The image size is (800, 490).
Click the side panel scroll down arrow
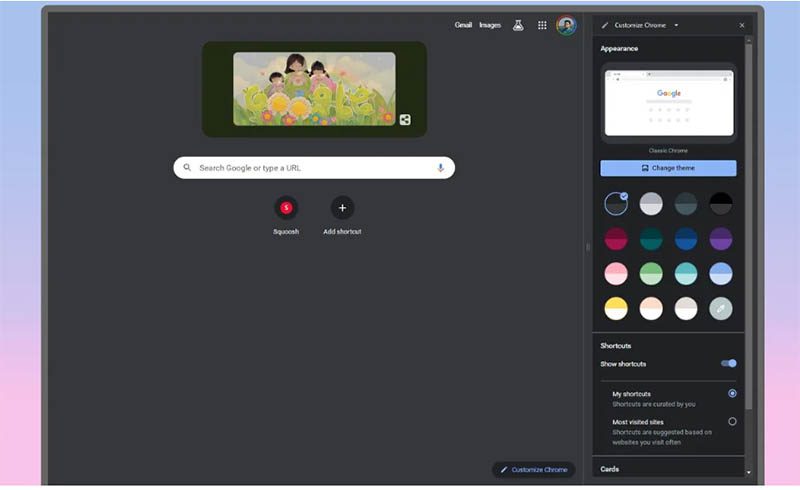pyautogui.click(x=748, y=473)
